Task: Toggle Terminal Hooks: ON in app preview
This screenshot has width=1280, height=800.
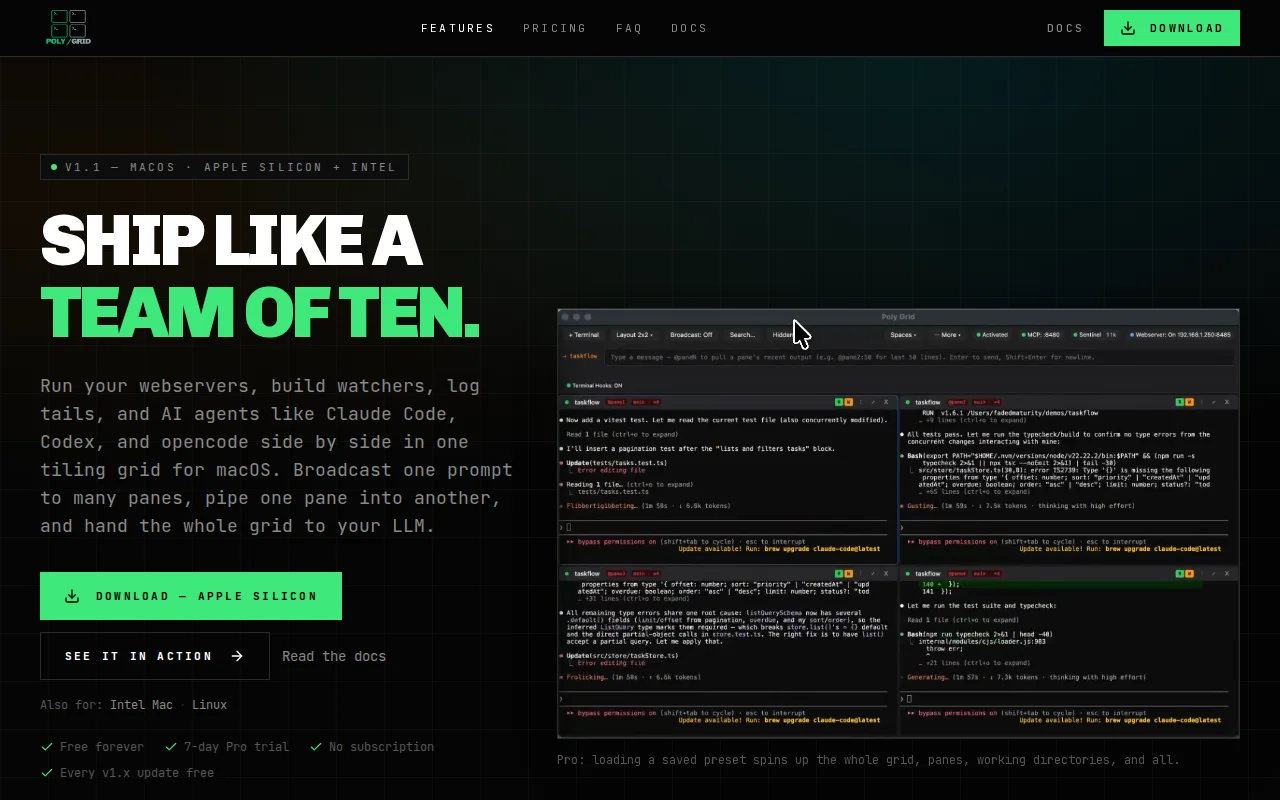Action: 594,385
